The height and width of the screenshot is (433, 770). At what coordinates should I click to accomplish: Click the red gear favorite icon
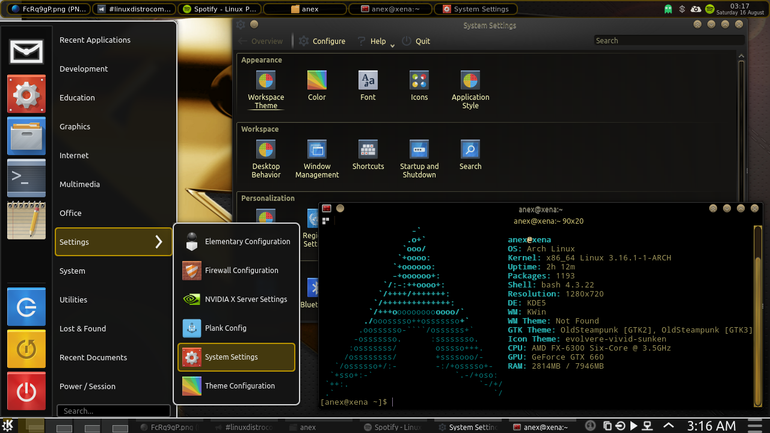click(27, 94)
